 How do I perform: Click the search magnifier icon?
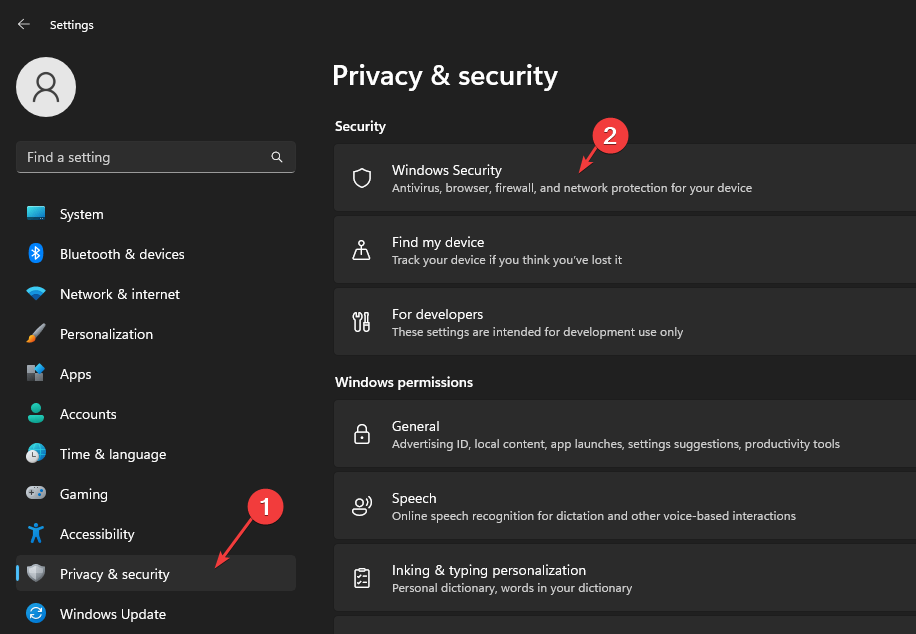277,157
